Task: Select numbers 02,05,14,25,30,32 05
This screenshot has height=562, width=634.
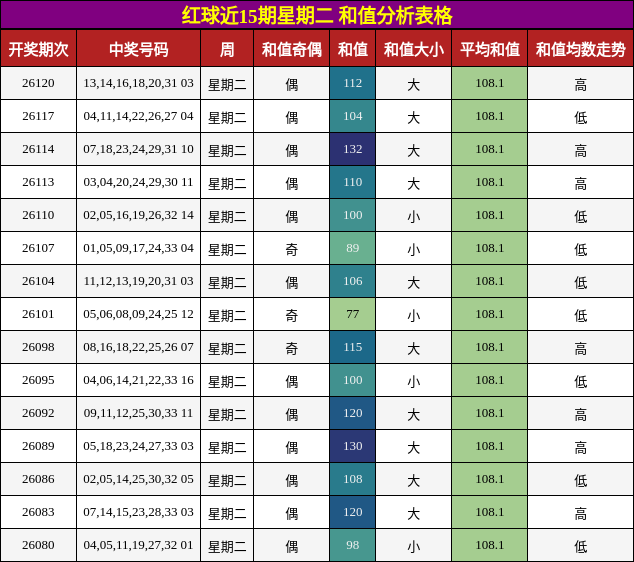Action: point(138,479)
